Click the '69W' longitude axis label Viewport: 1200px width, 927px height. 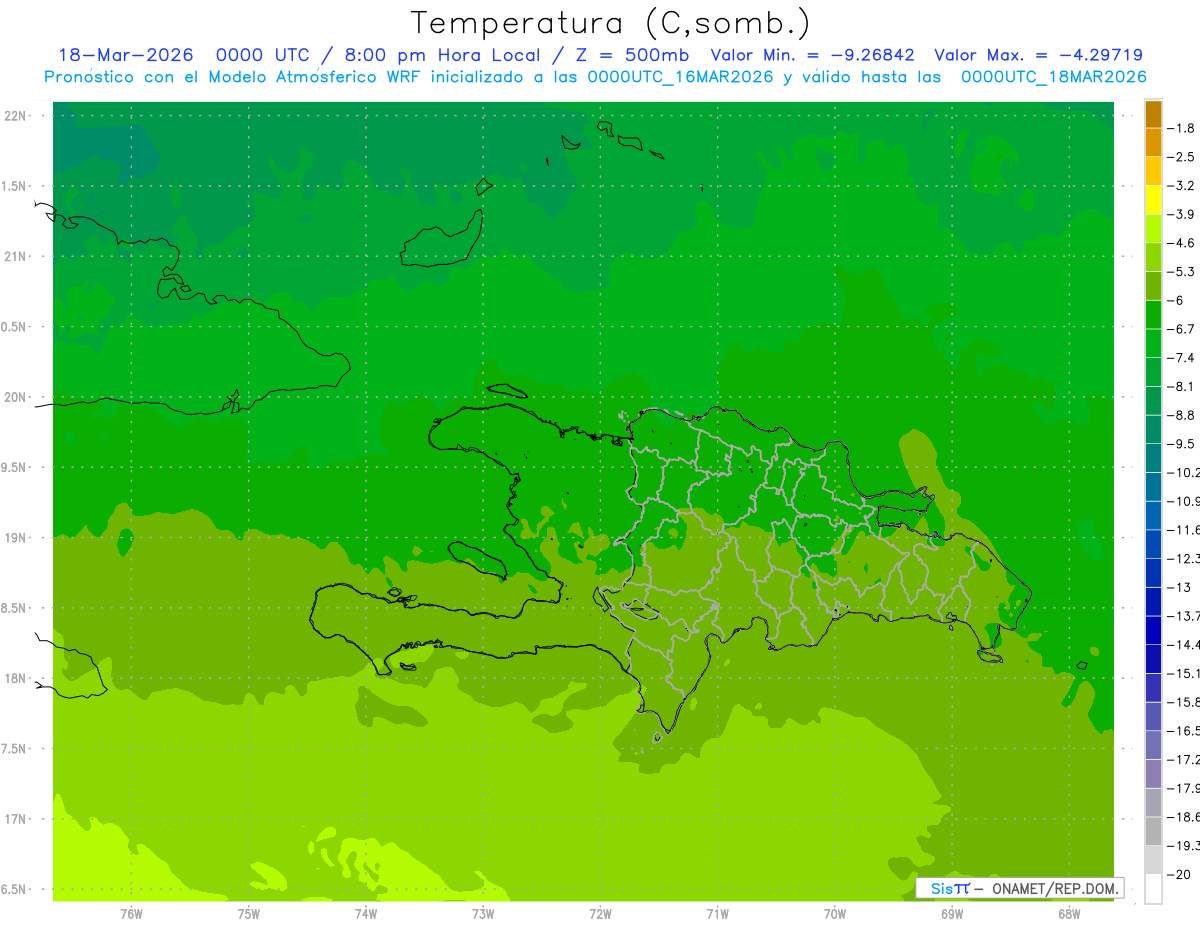pyautogui.click(x=952, y=914)
